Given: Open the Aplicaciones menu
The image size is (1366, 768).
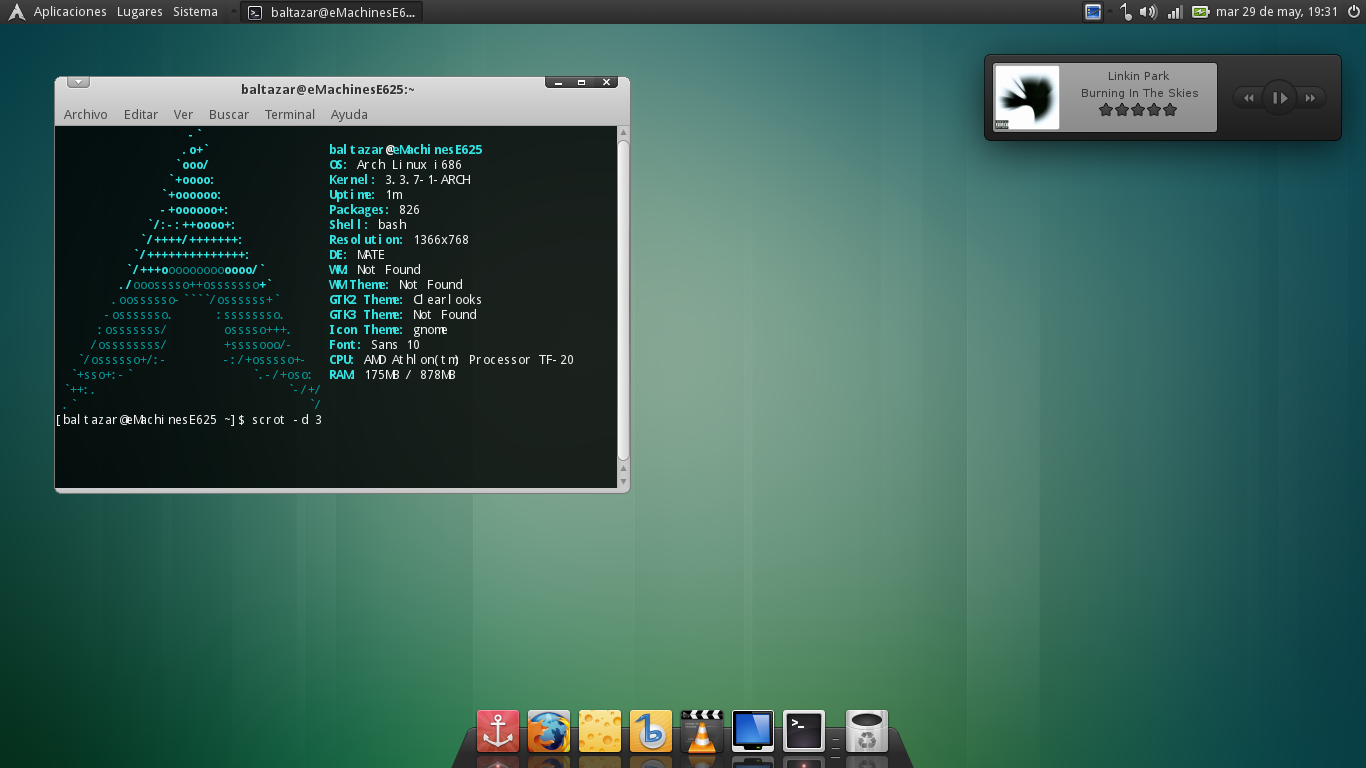Looking at the screenshot, I should 70,12.
